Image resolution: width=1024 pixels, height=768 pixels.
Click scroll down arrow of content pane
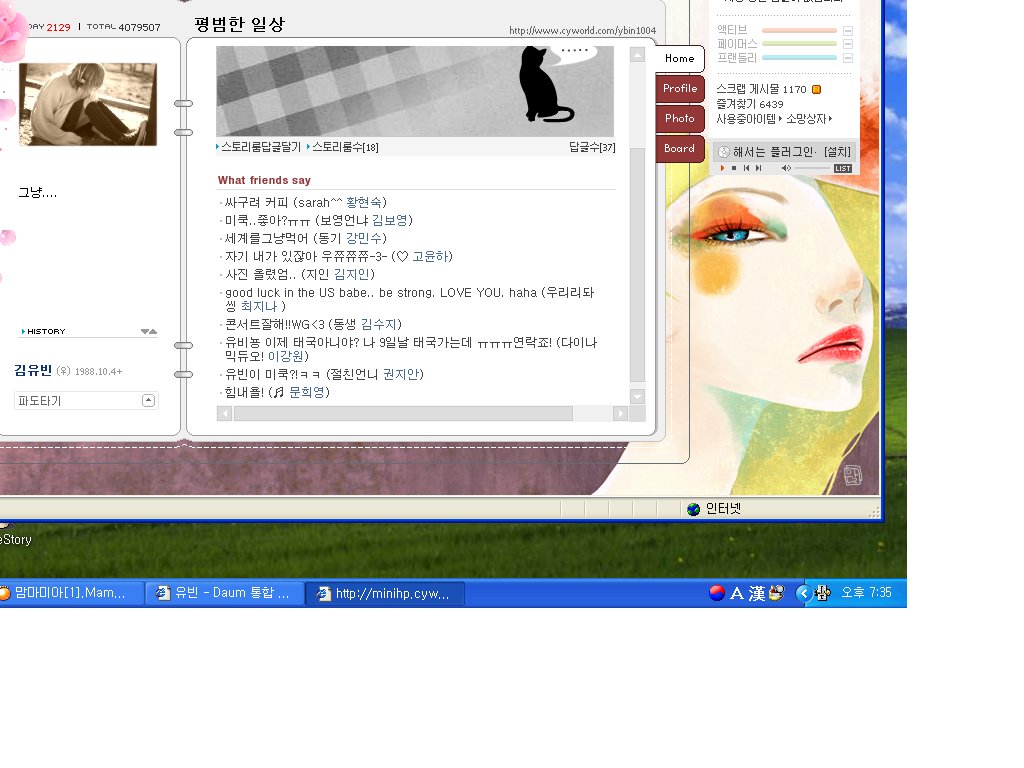coord(637,396)
